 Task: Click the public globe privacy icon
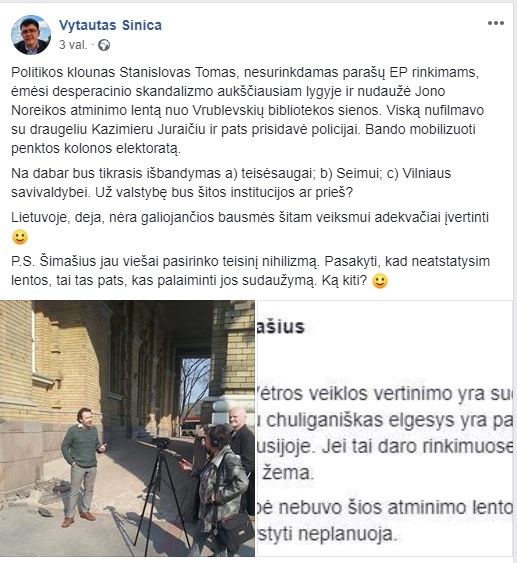pyautogui.click(x=104, y=45)
